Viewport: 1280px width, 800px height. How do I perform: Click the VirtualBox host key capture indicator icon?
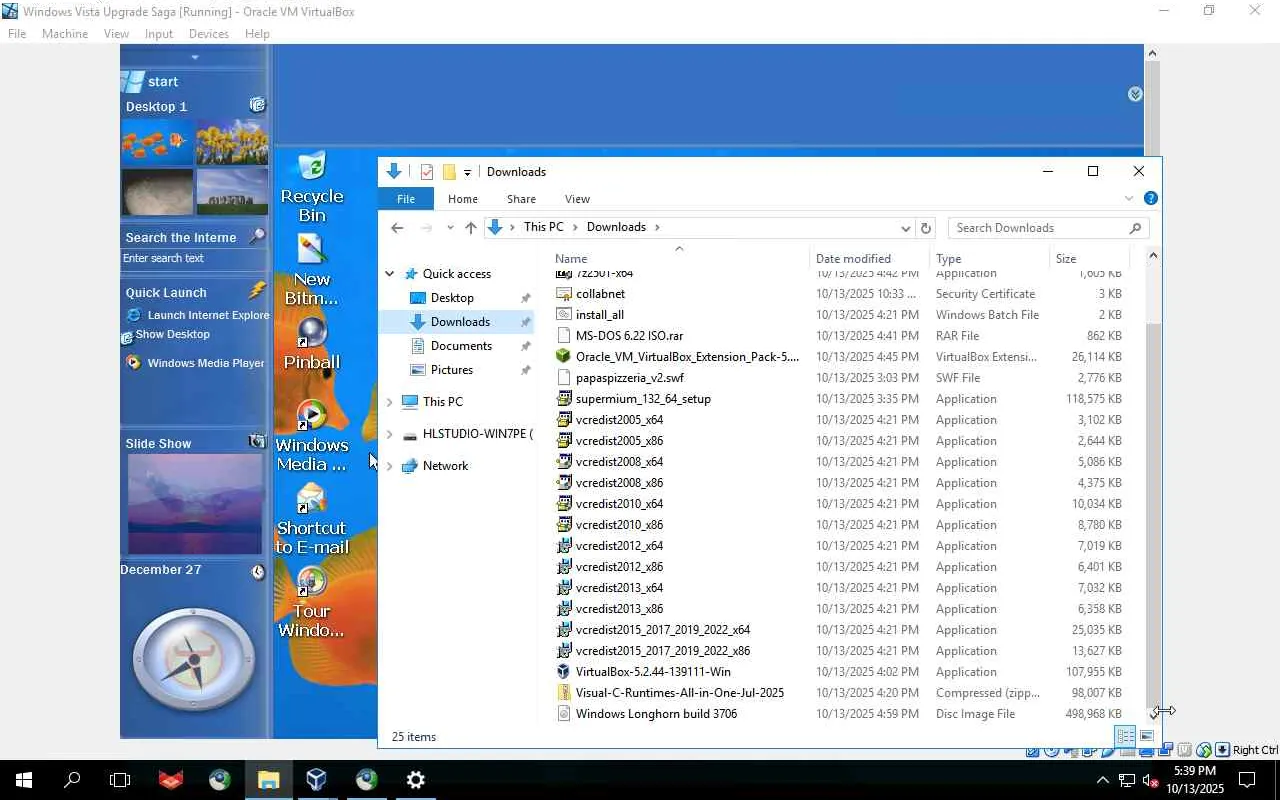(1222, 750)
